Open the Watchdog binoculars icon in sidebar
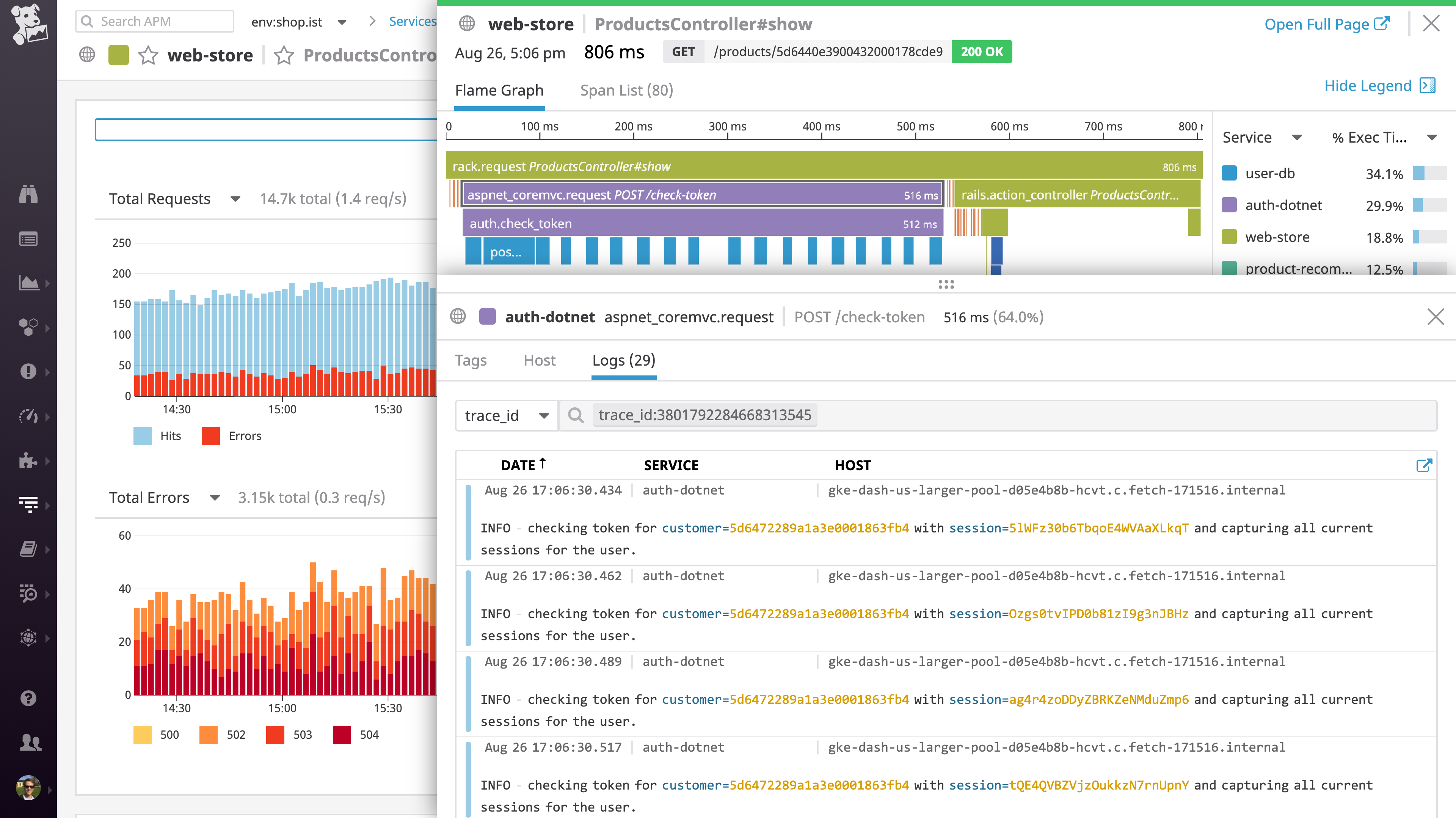This screenshot has width=1456, height=818. pos(29,194)
